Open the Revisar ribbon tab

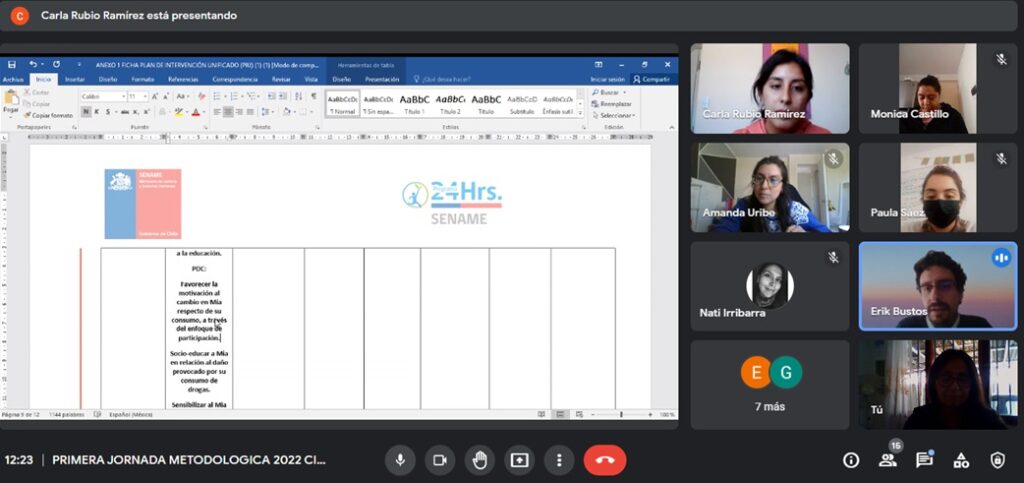(282, 79)
